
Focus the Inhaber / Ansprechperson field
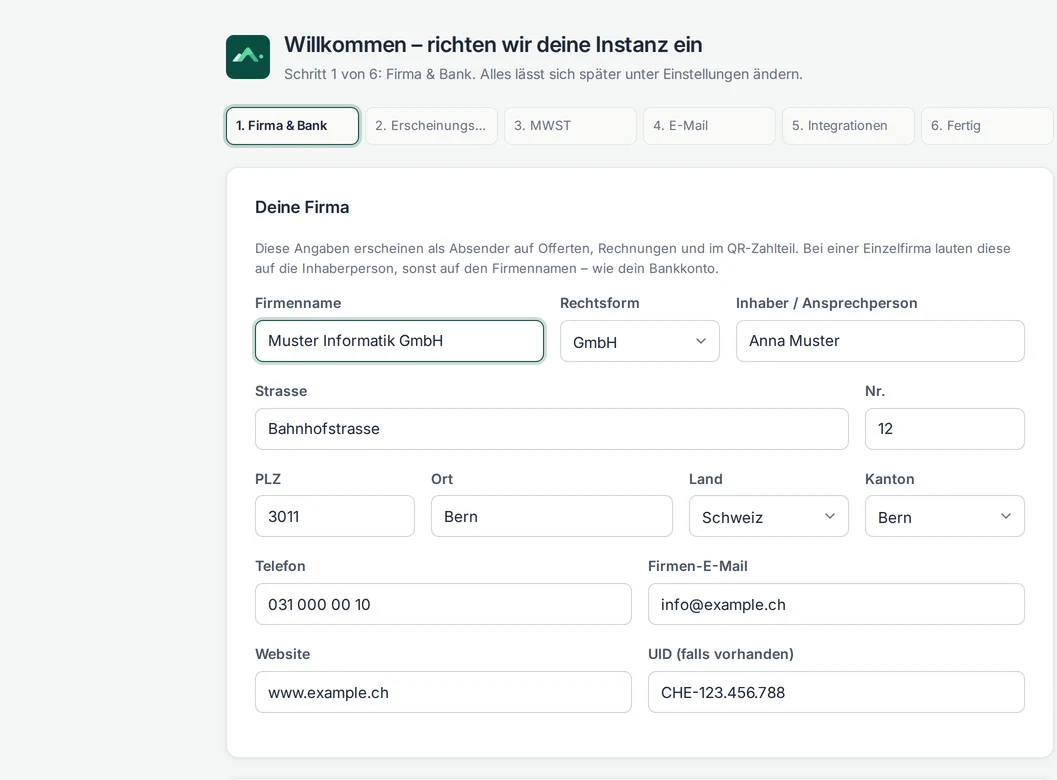(x=880, y=341)
